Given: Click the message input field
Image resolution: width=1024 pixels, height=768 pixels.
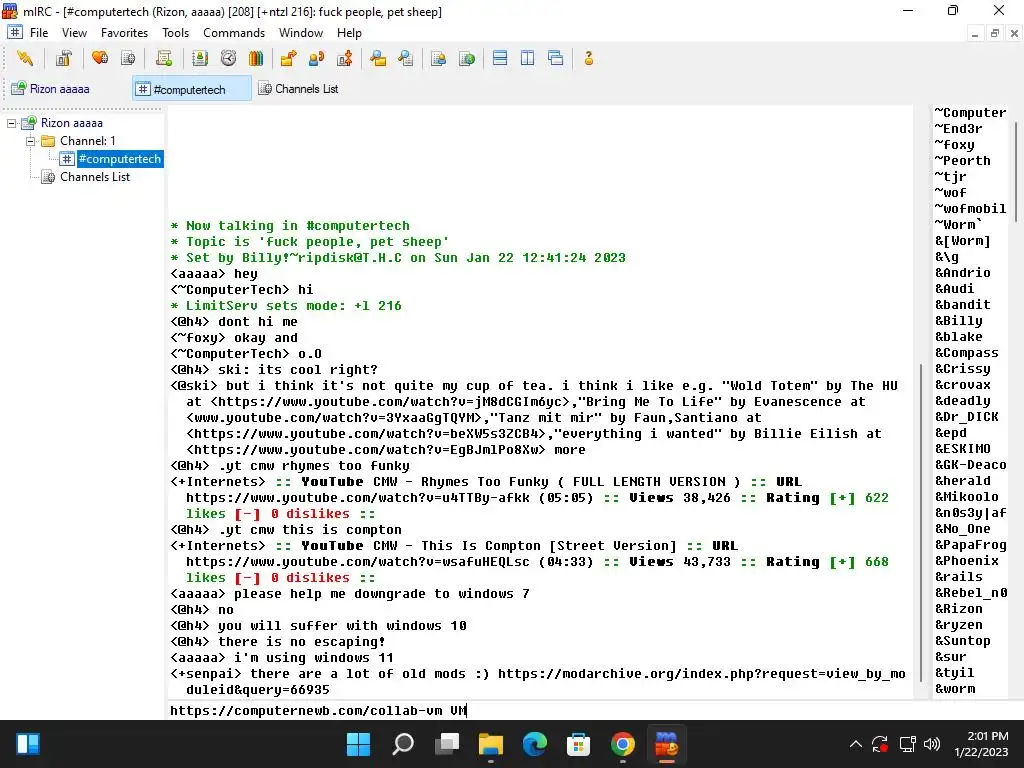Looking at the screenshot, I should (541, 710).
